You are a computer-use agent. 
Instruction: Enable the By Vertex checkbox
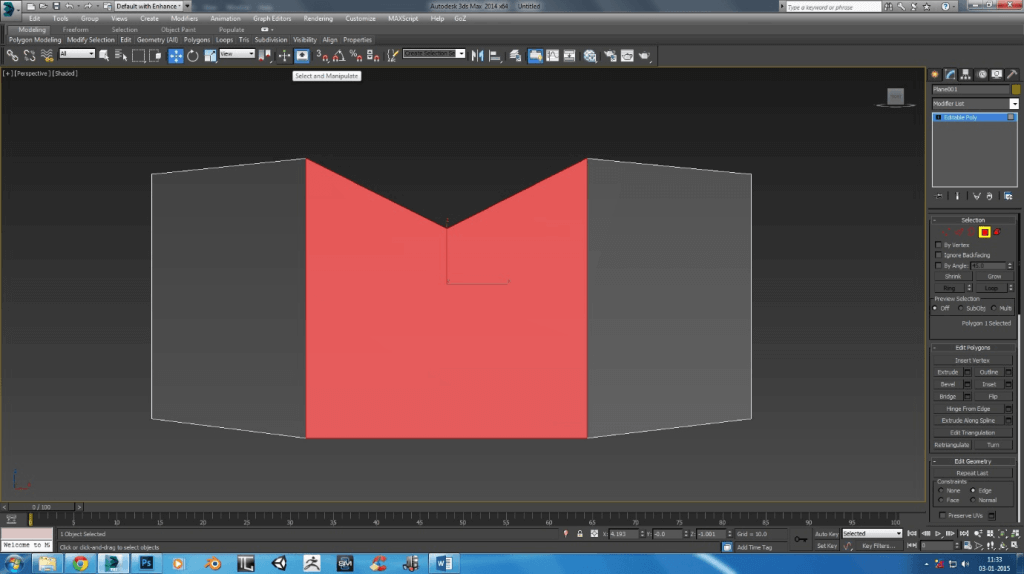click(x=938, y=245)
